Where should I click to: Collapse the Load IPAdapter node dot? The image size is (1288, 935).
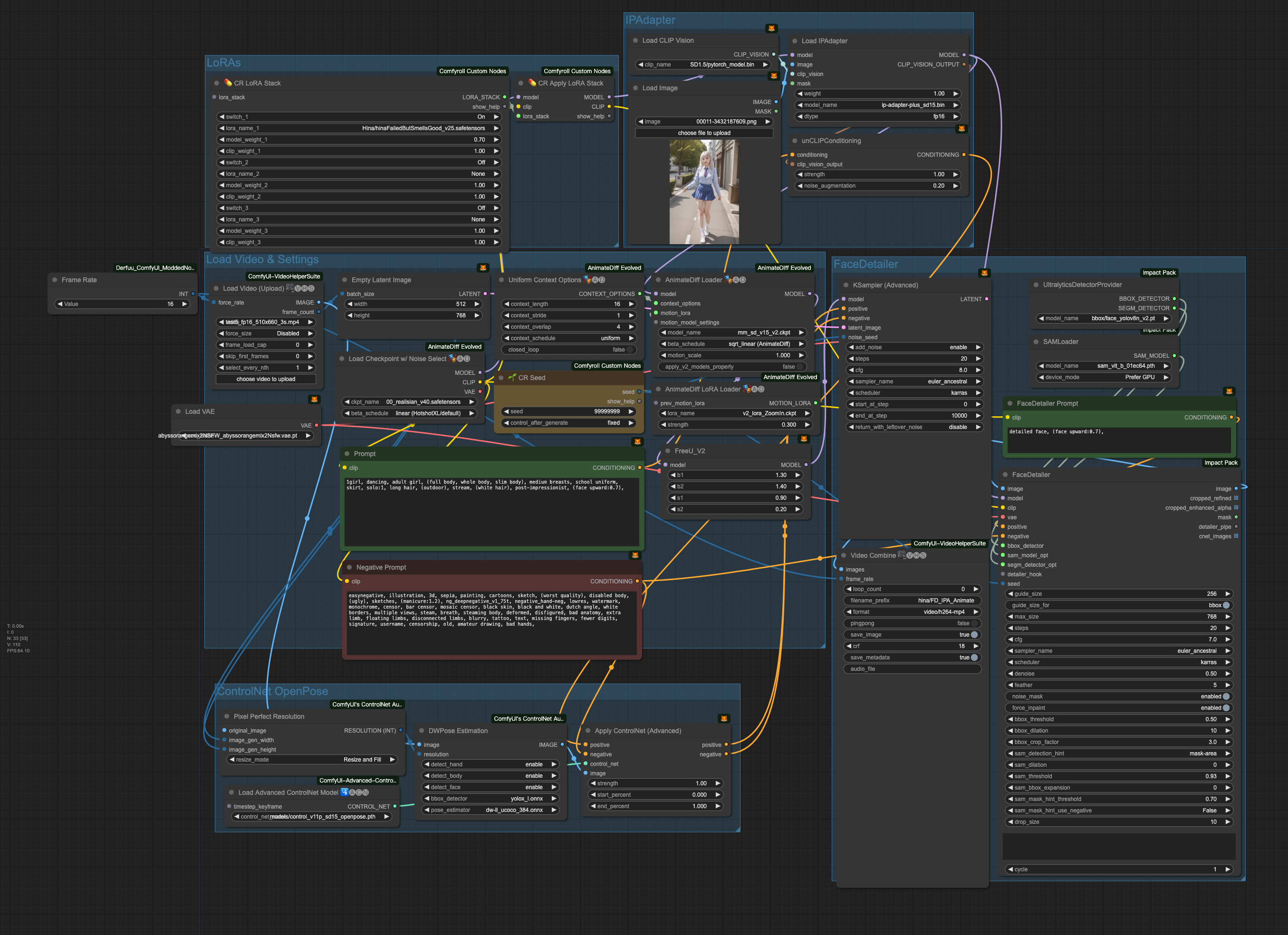tap(795, 41)
